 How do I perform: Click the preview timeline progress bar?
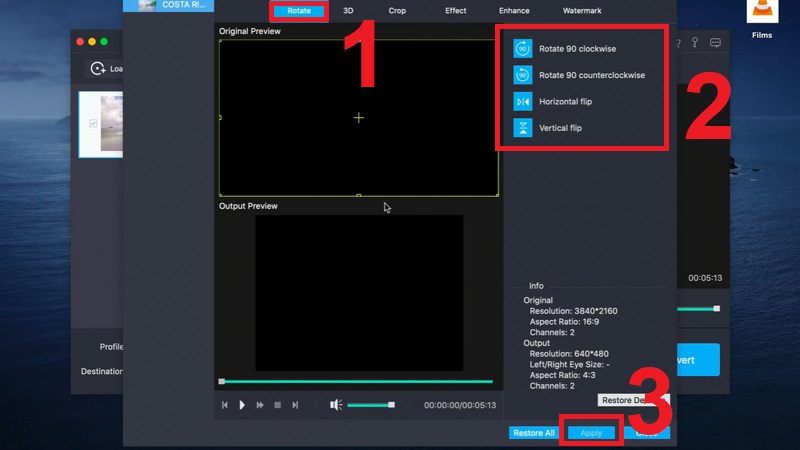click(356, 382)
